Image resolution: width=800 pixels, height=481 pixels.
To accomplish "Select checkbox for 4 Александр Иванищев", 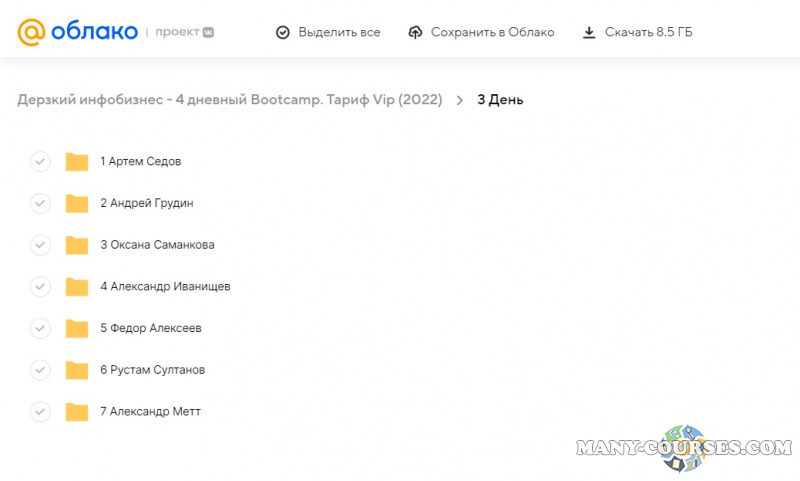I will 40,287.
